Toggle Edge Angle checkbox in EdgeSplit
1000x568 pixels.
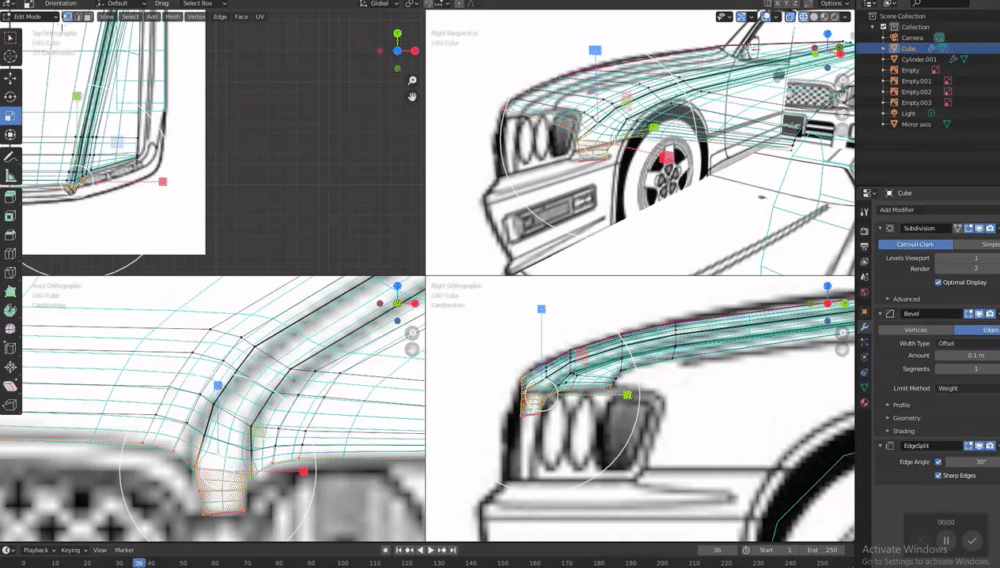938,462
